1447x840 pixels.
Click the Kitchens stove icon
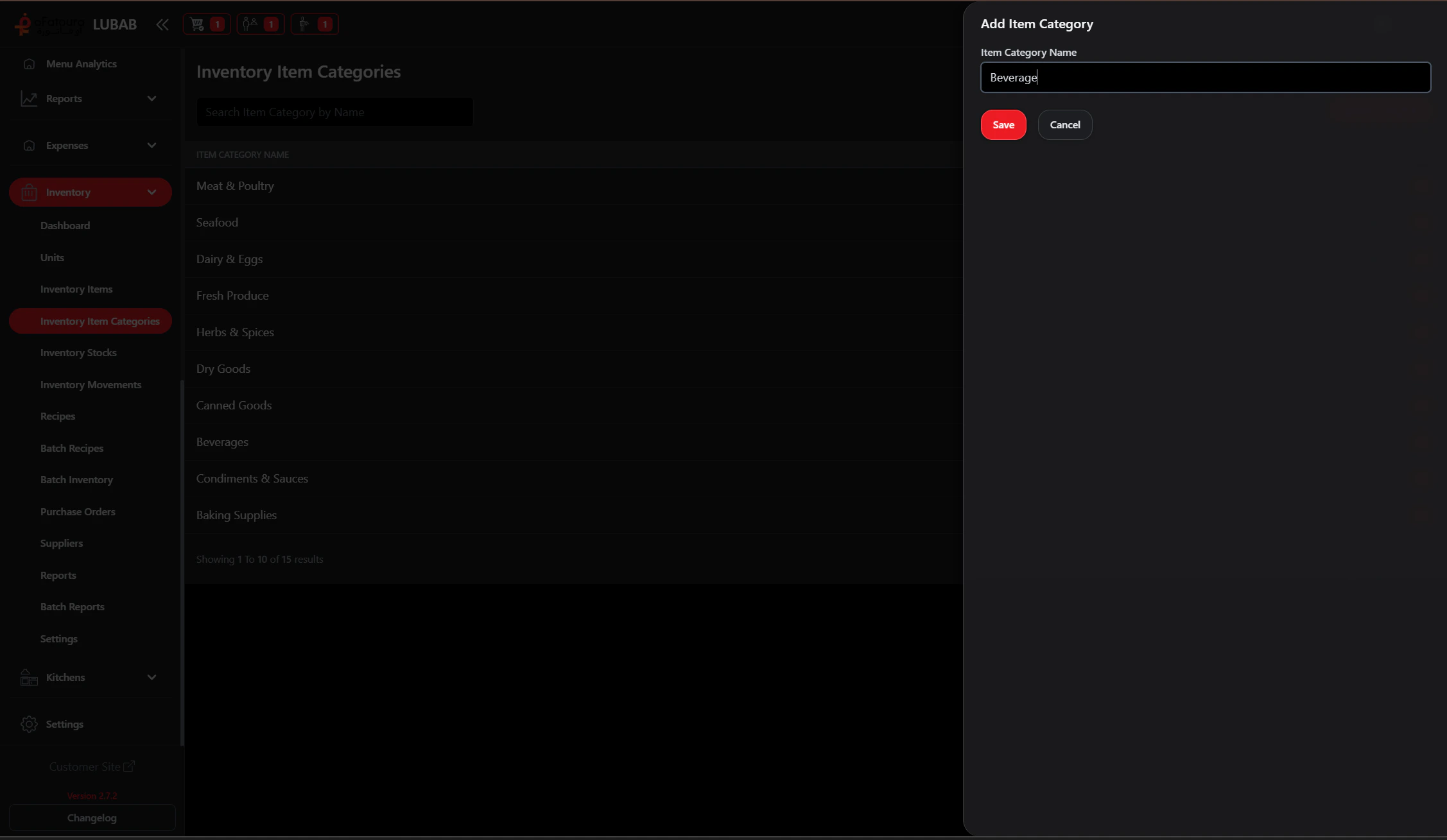(x=29, y=677)
